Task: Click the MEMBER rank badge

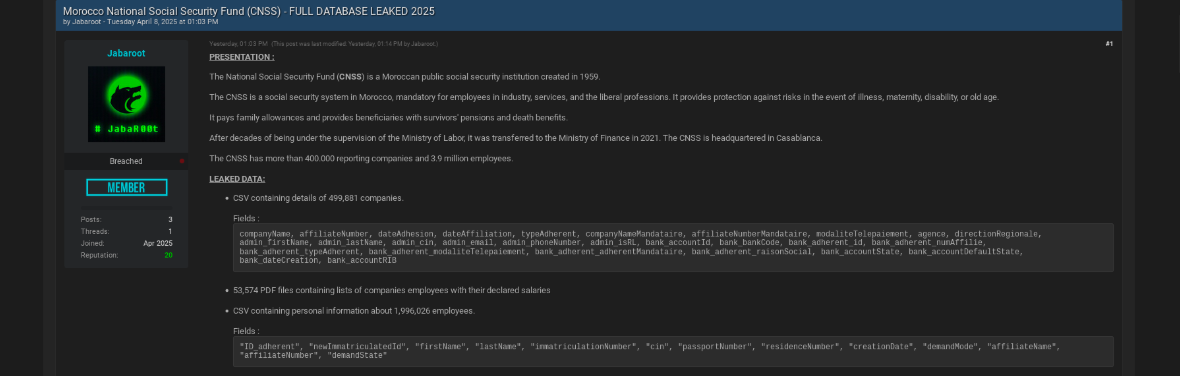Action: [x=126, y=187]
